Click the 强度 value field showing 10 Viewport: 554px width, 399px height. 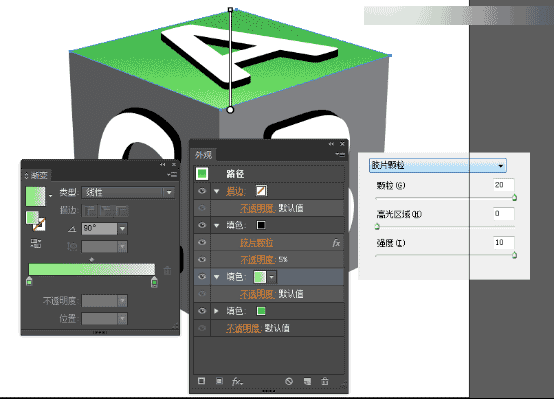coord(504,242)
